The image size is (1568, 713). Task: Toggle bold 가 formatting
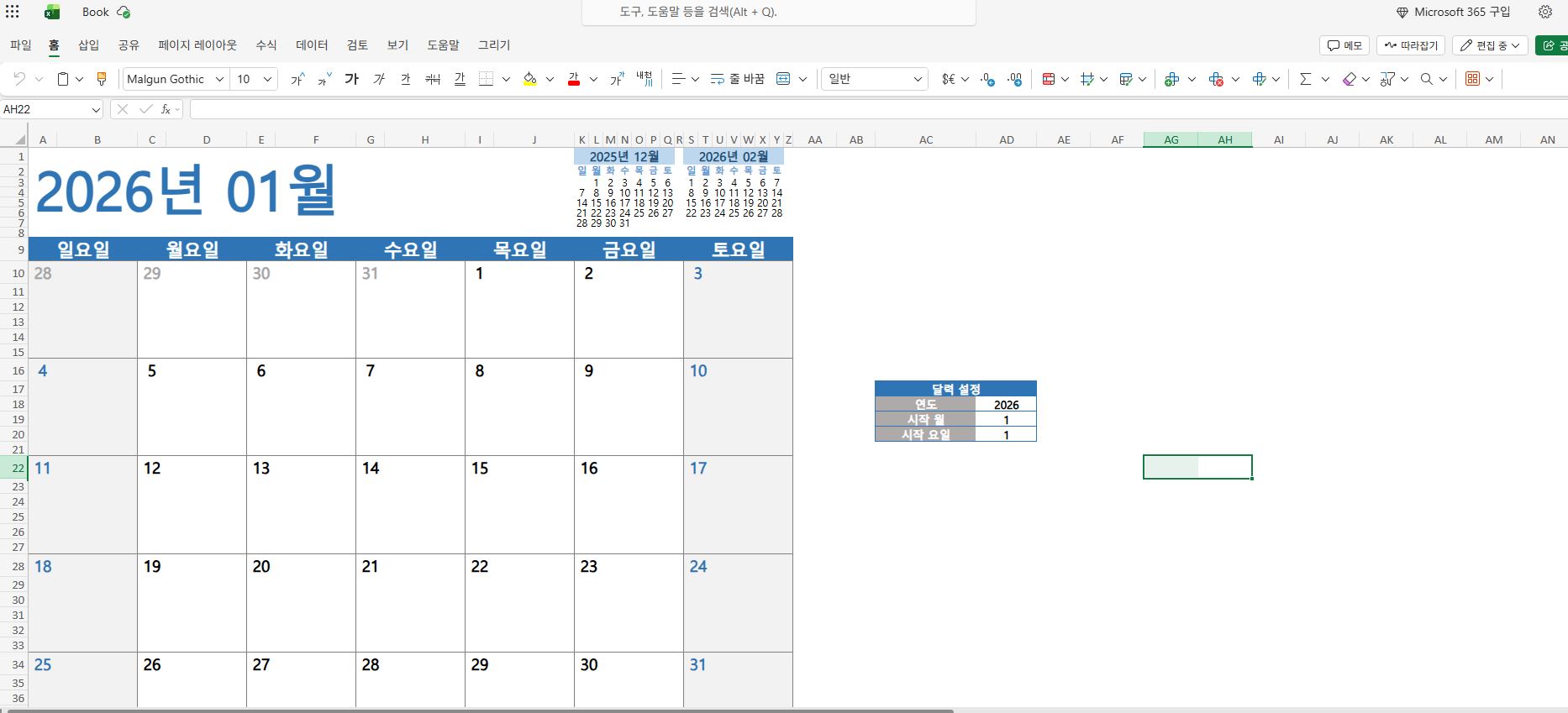(x=352, y=79)
